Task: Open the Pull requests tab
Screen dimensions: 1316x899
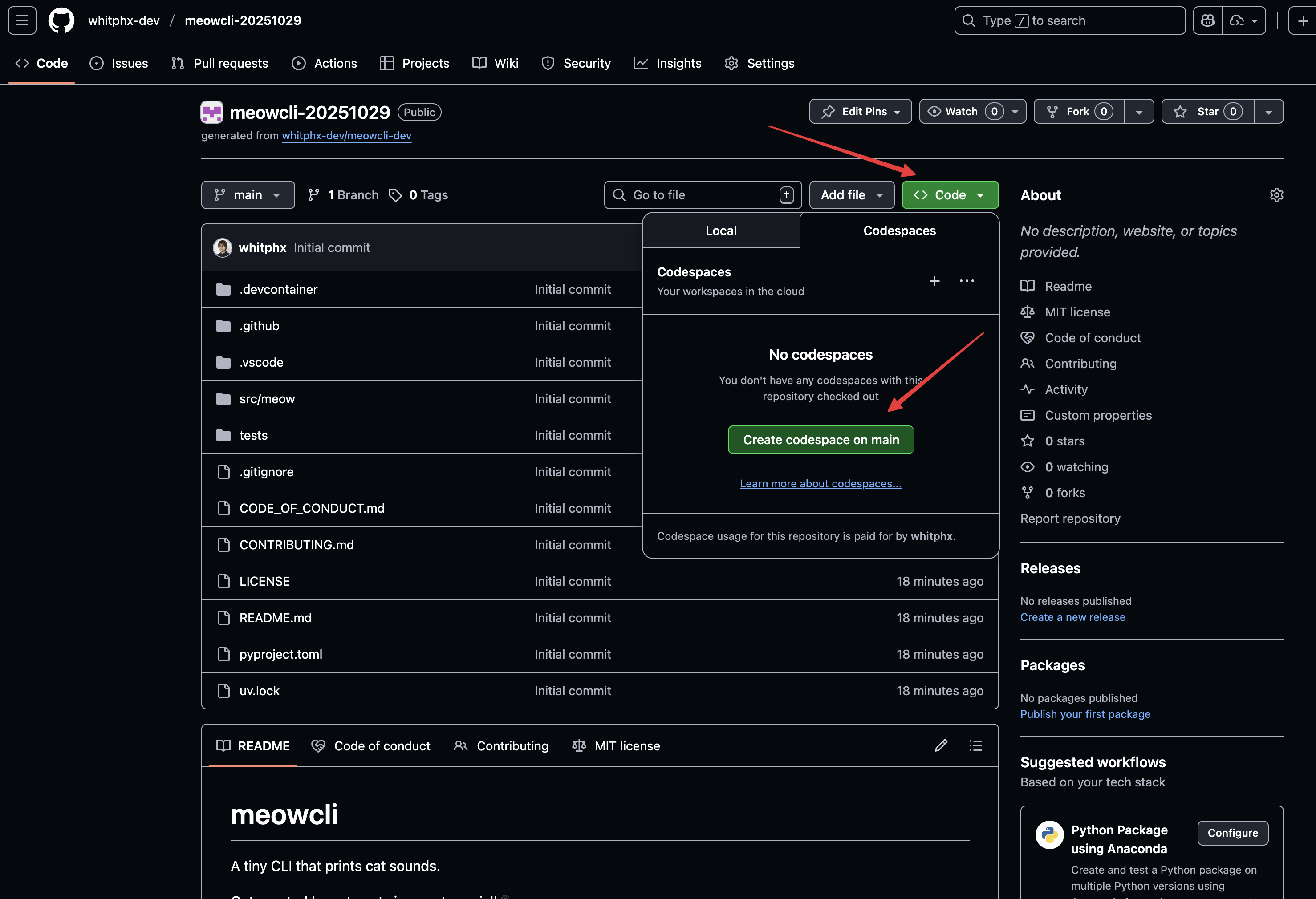Action: click(220, 63)
